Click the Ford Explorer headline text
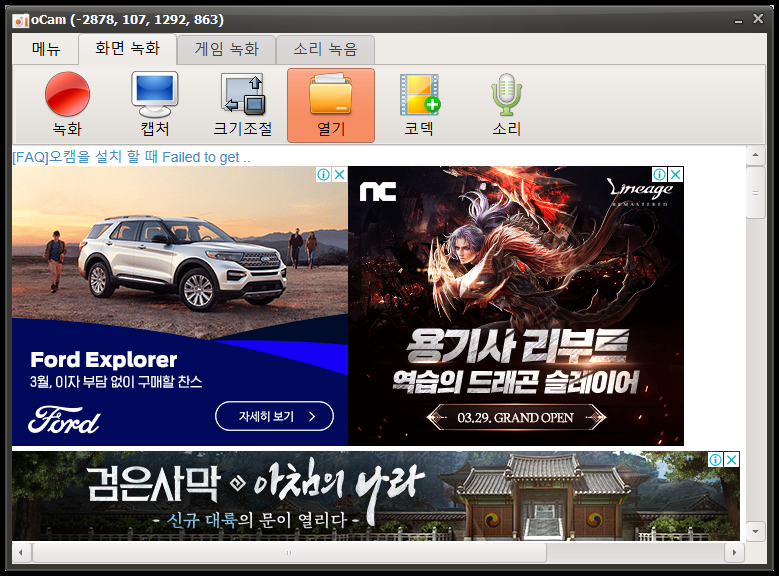 coord(104,360)
